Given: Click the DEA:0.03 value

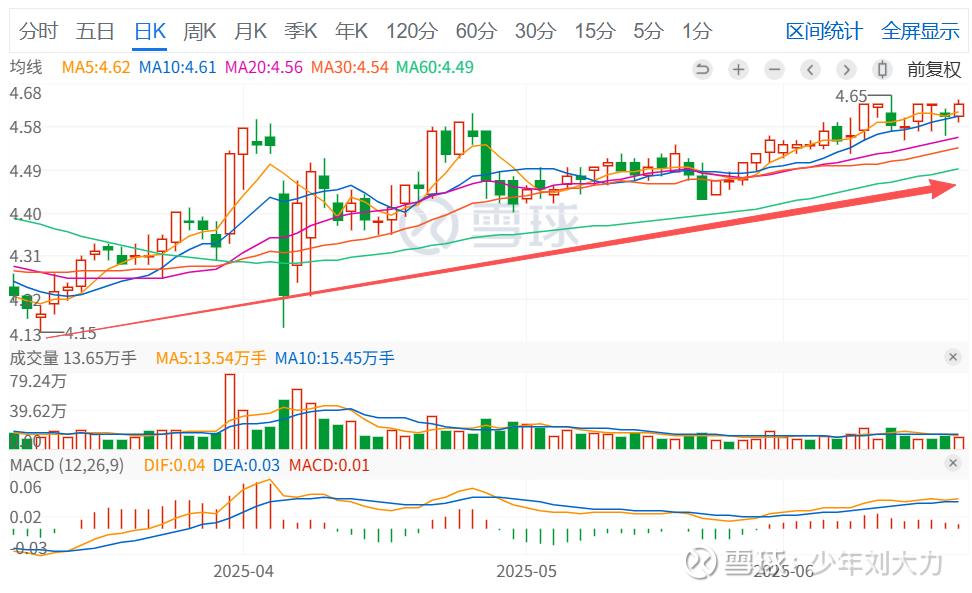Looking at the screenshot, I should click(246, 465).
